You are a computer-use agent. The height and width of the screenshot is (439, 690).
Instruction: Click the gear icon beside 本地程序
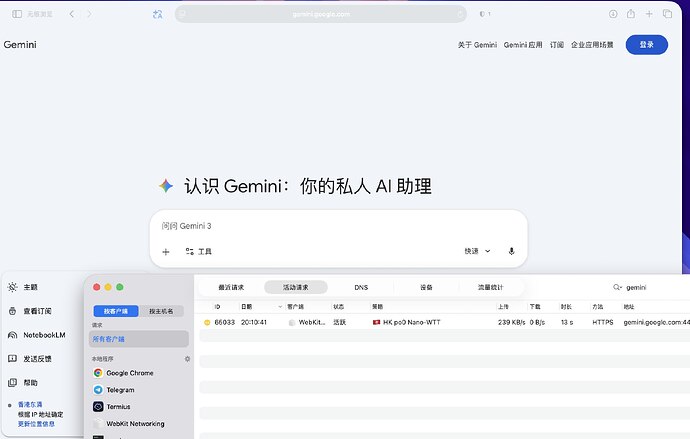[x=187, y=359]
